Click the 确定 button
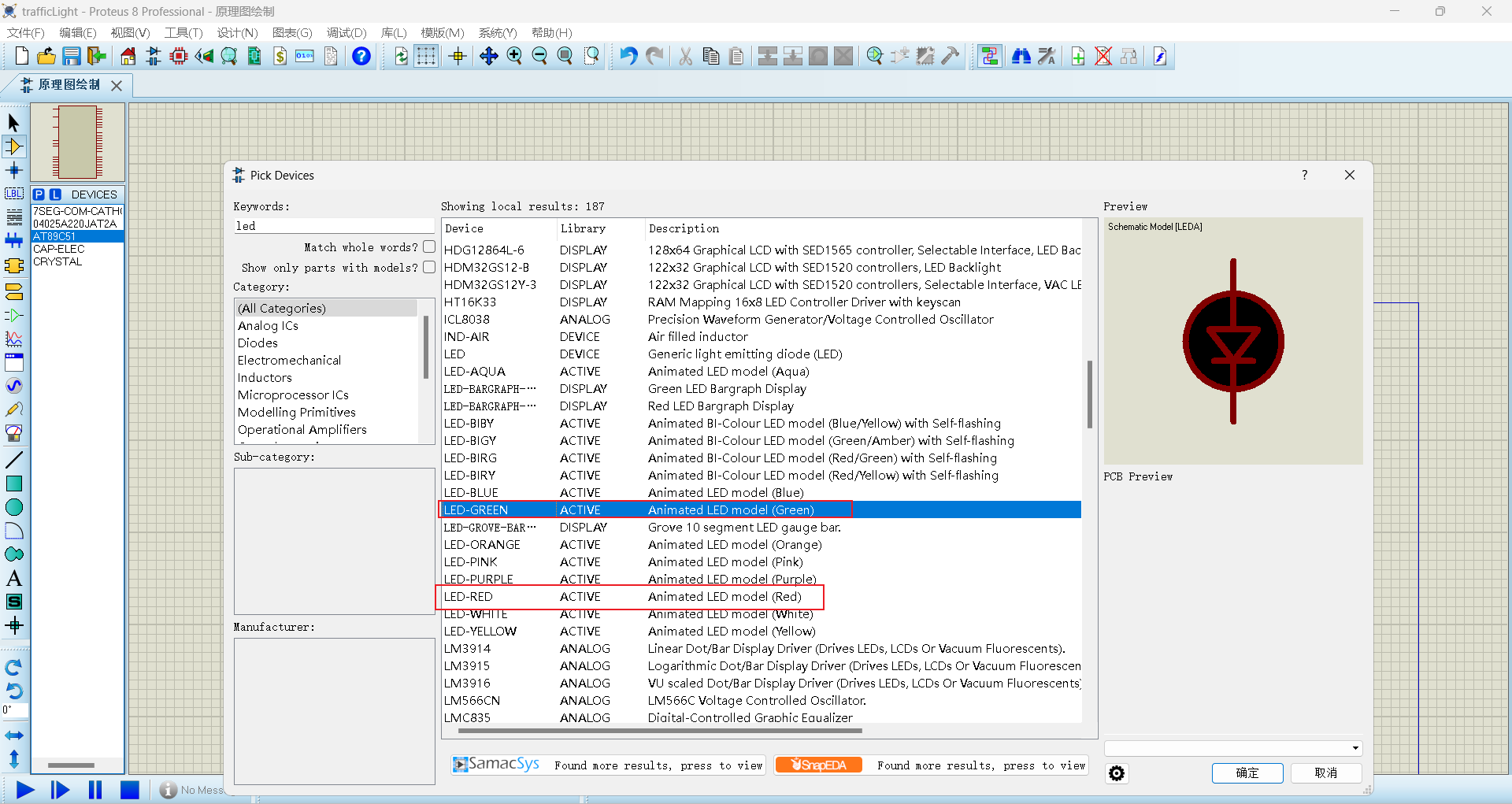 coord(1247,773)
